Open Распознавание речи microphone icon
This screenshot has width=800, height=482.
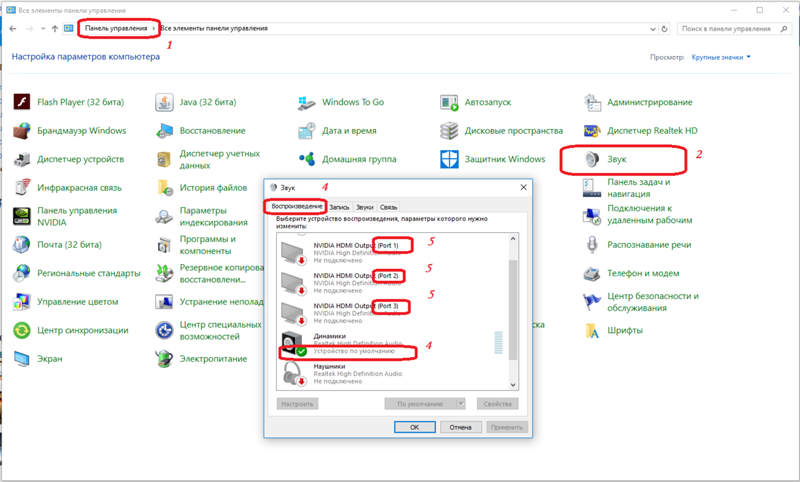592,245
